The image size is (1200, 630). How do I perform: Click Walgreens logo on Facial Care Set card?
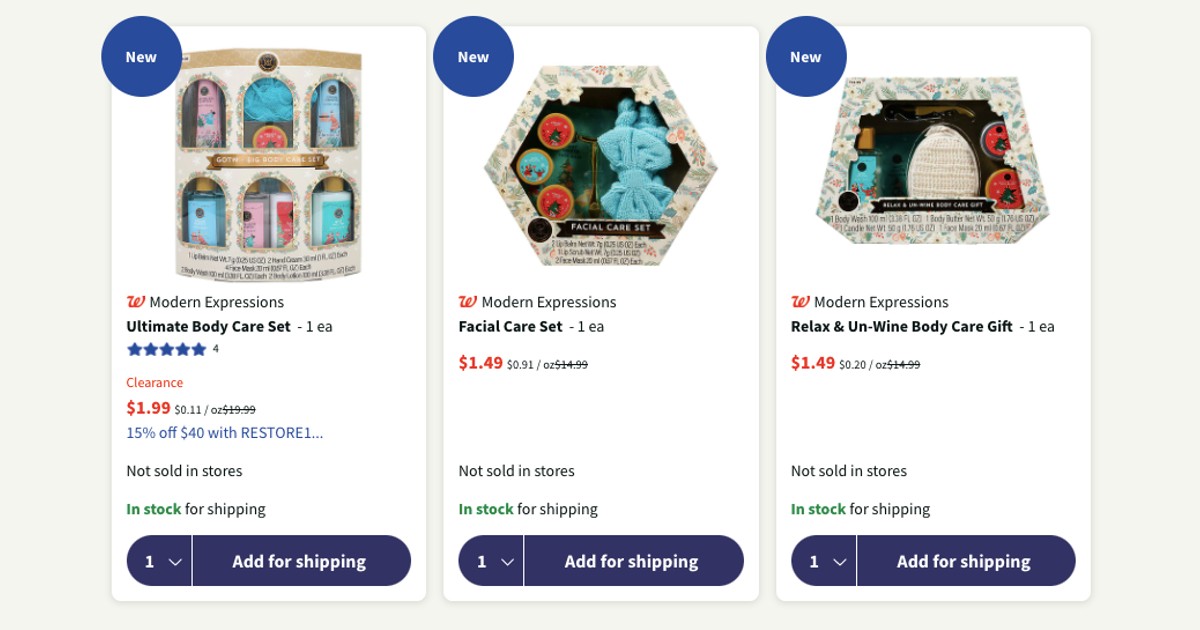coord(467,302)
